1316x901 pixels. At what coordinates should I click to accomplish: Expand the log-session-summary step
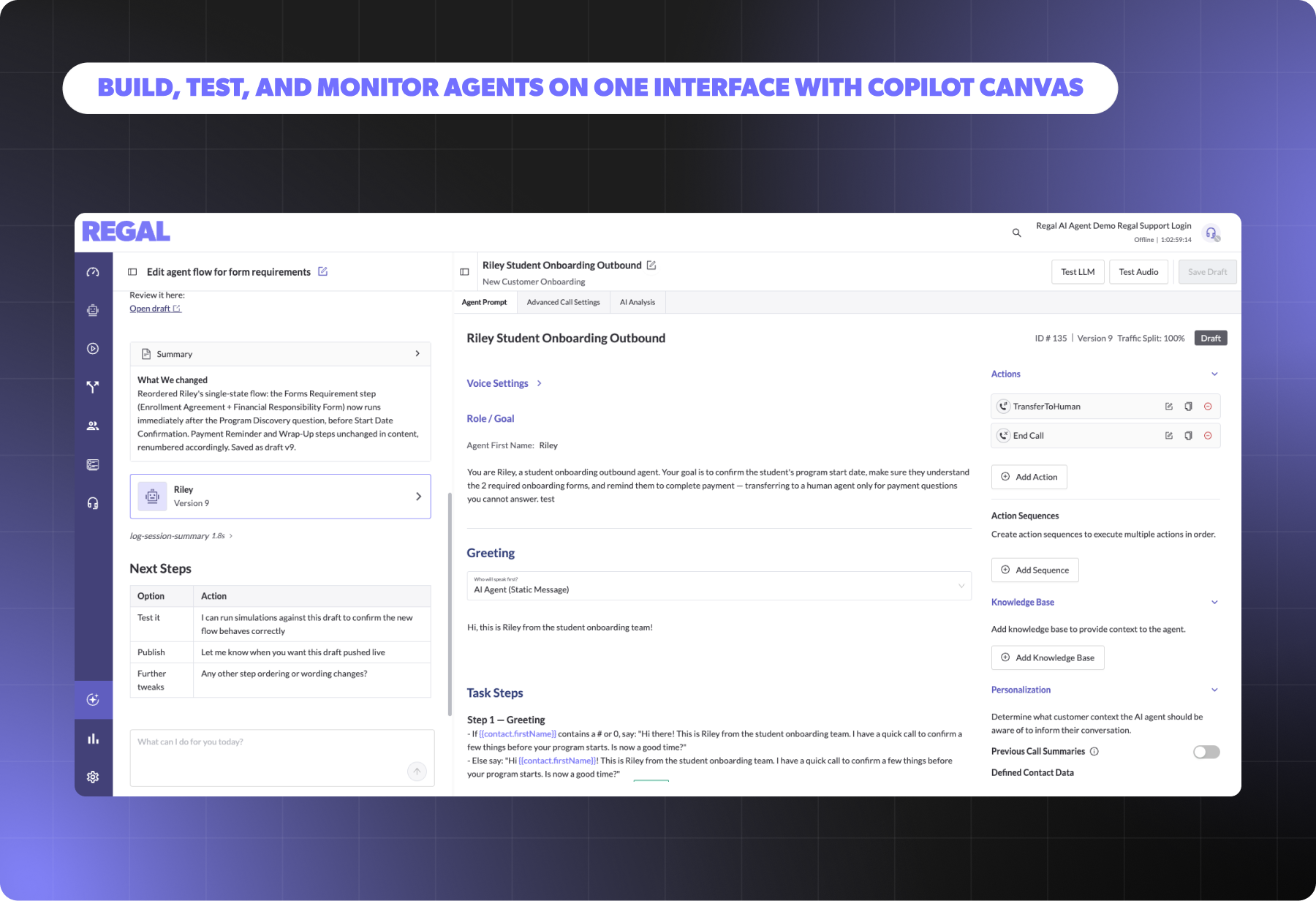coord(181,536)
